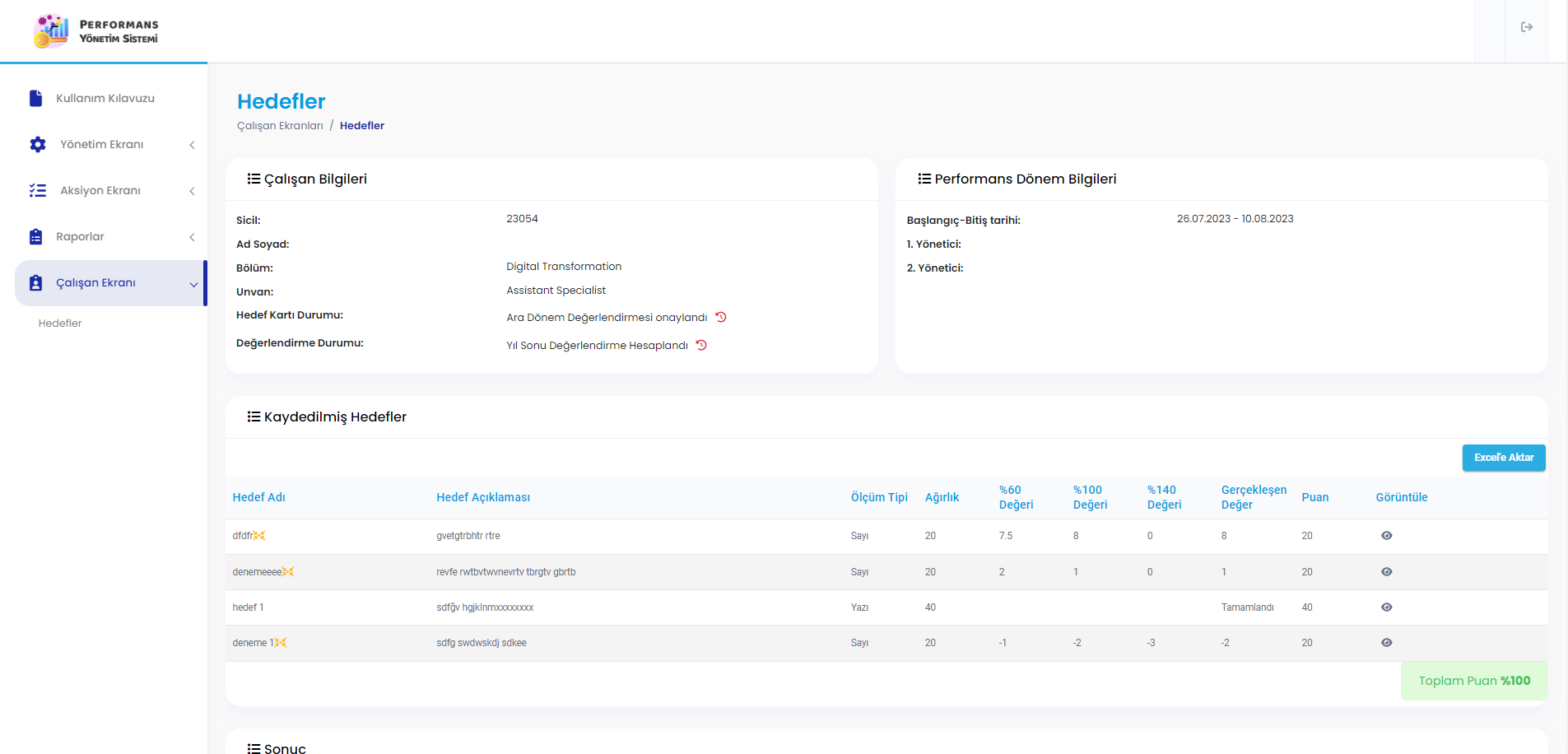Click Assistant Specialist title text
This screenshot has height=754, width=1568.
pyautogui.click(x=556, y=291)
